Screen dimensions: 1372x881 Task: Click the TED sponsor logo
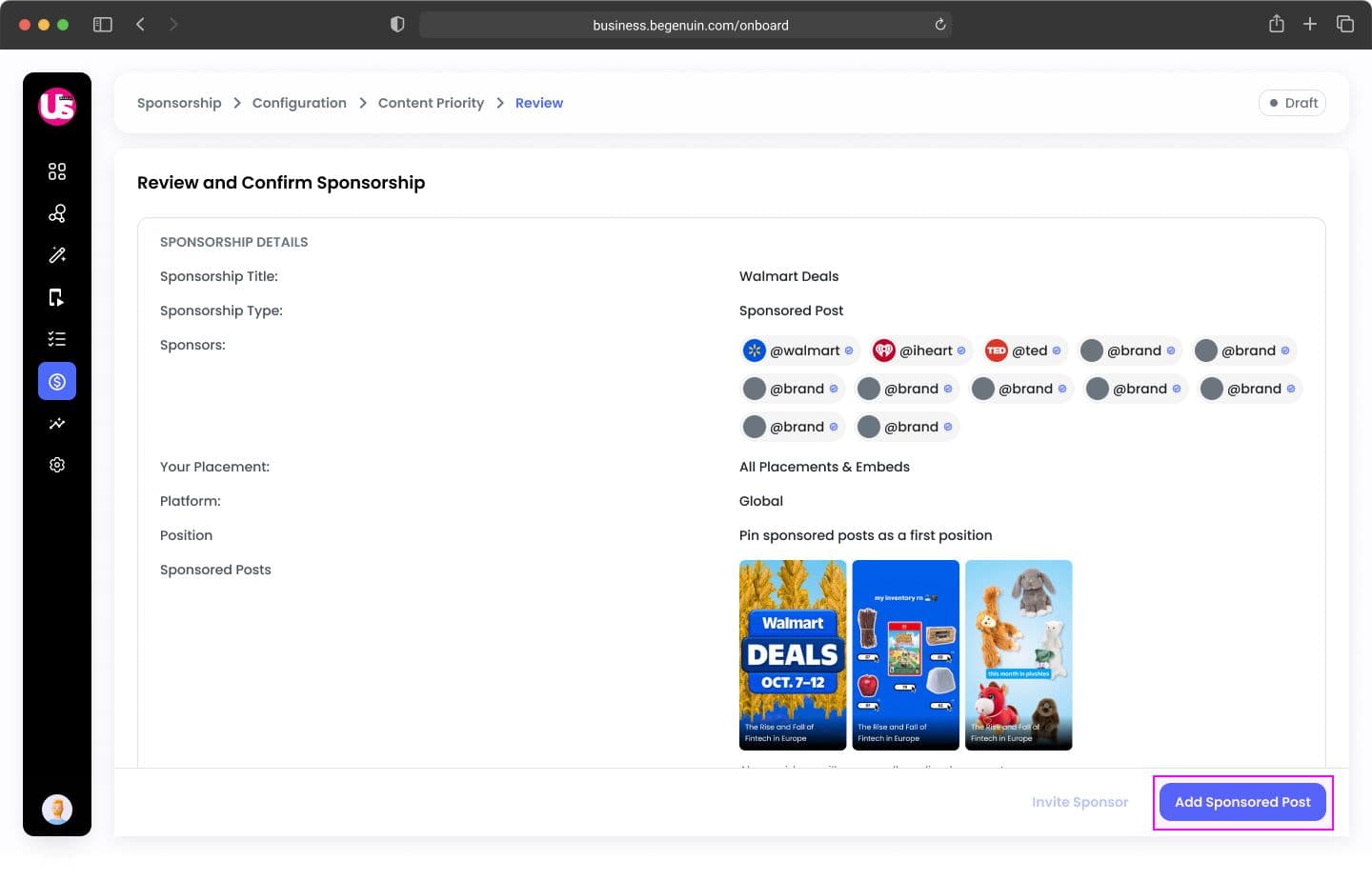click(x=997, y=350)
